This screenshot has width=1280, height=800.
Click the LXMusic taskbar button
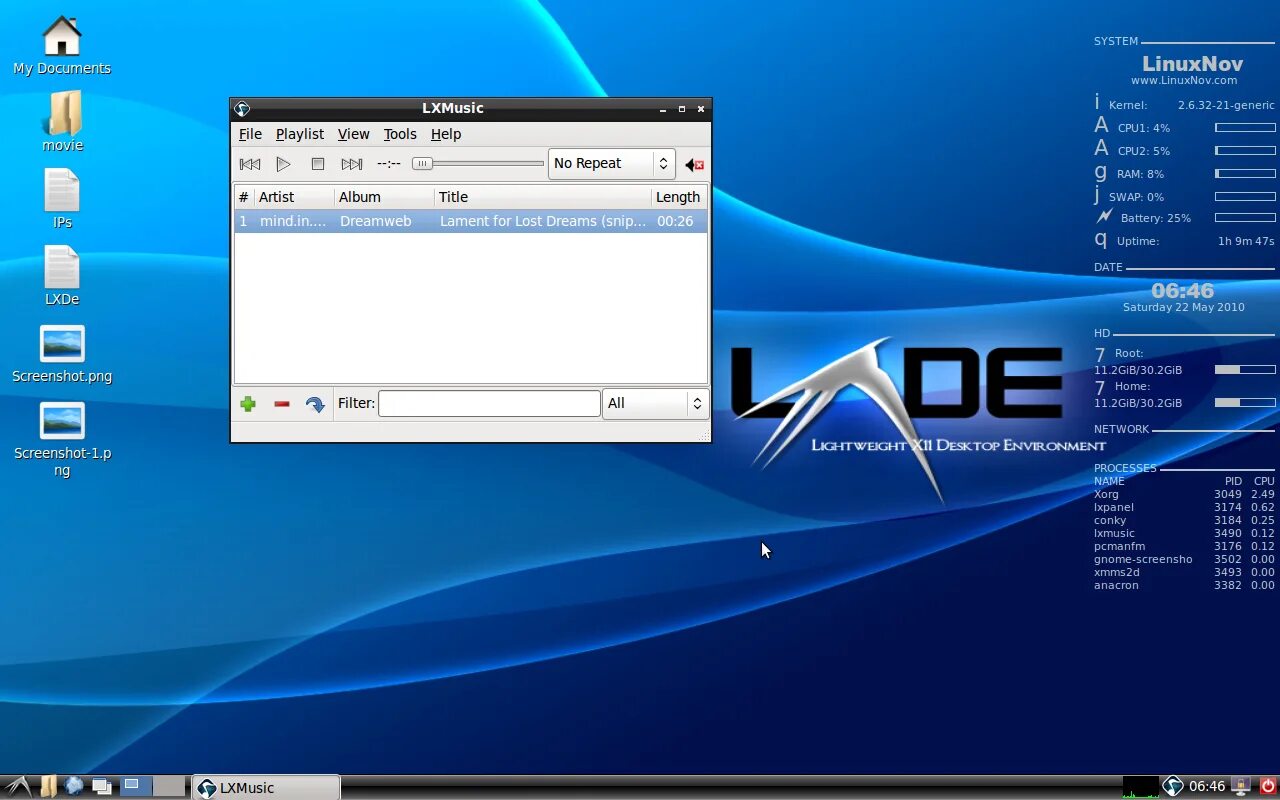(x=265, y=788)
